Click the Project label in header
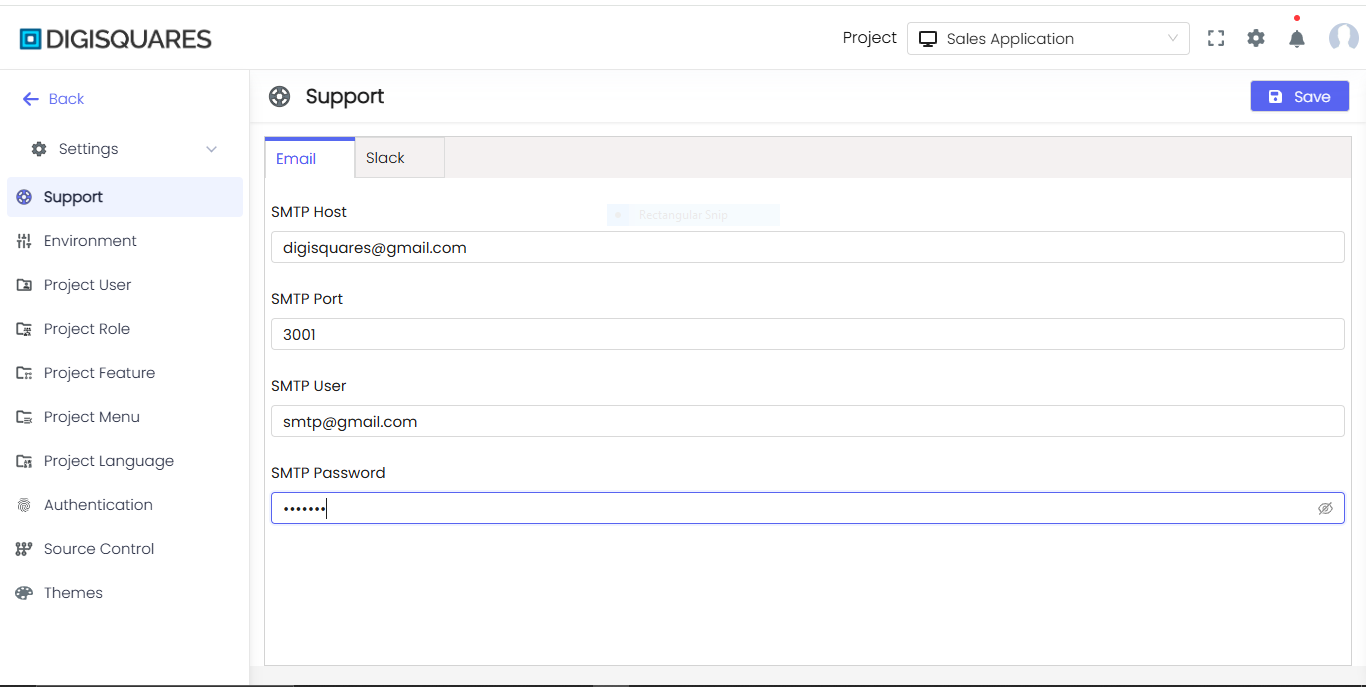 click(x=870, y=38)
